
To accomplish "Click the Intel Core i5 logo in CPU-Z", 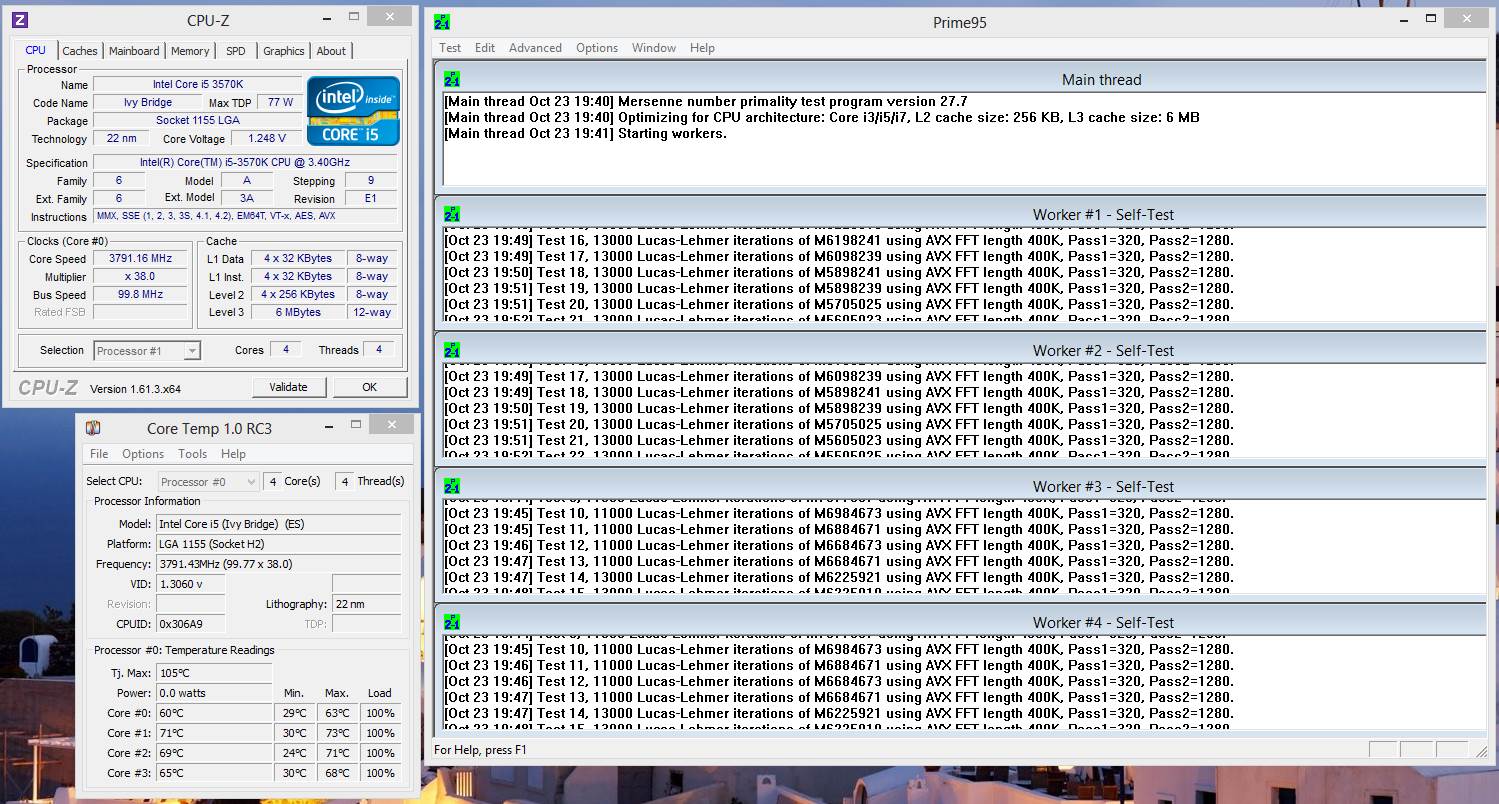I will 353,111.
